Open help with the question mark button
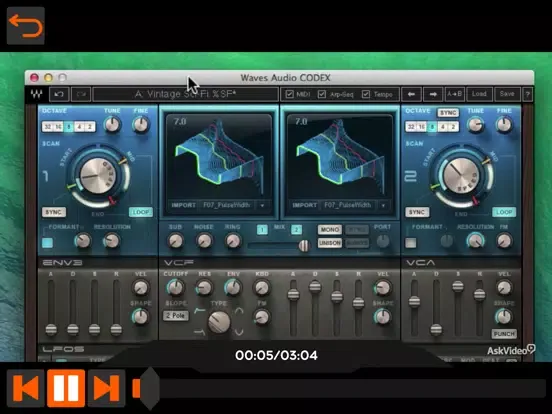This screenshot has height=414, width=552. click(x=527, y=94)
